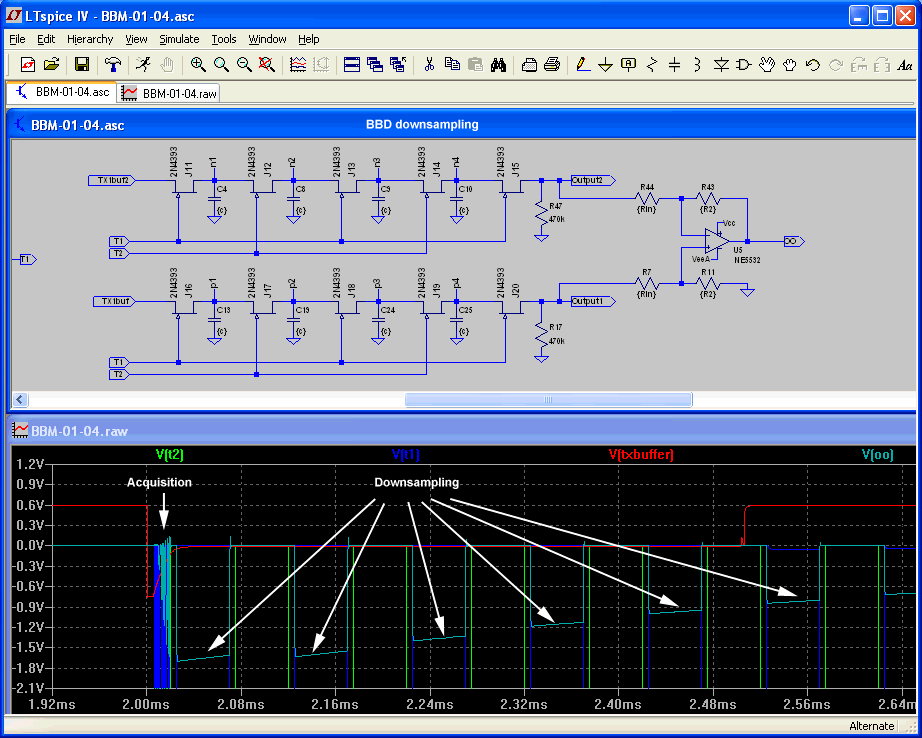Screen dimensions: 922x738
Task: Click the Find binoculars icon
Action: 498,65
